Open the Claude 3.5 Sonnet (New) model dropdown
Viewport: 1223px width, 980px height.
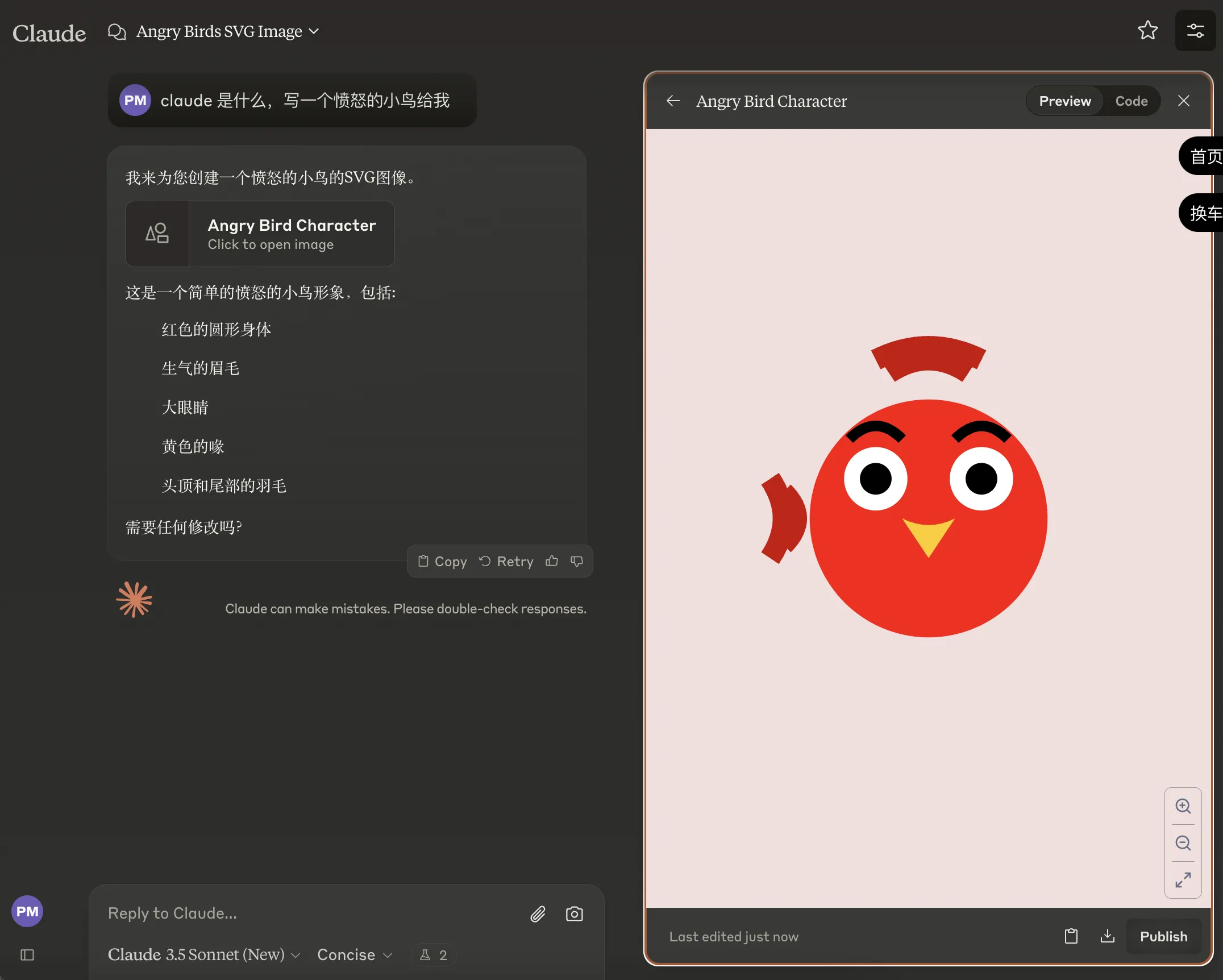point(204,955)
